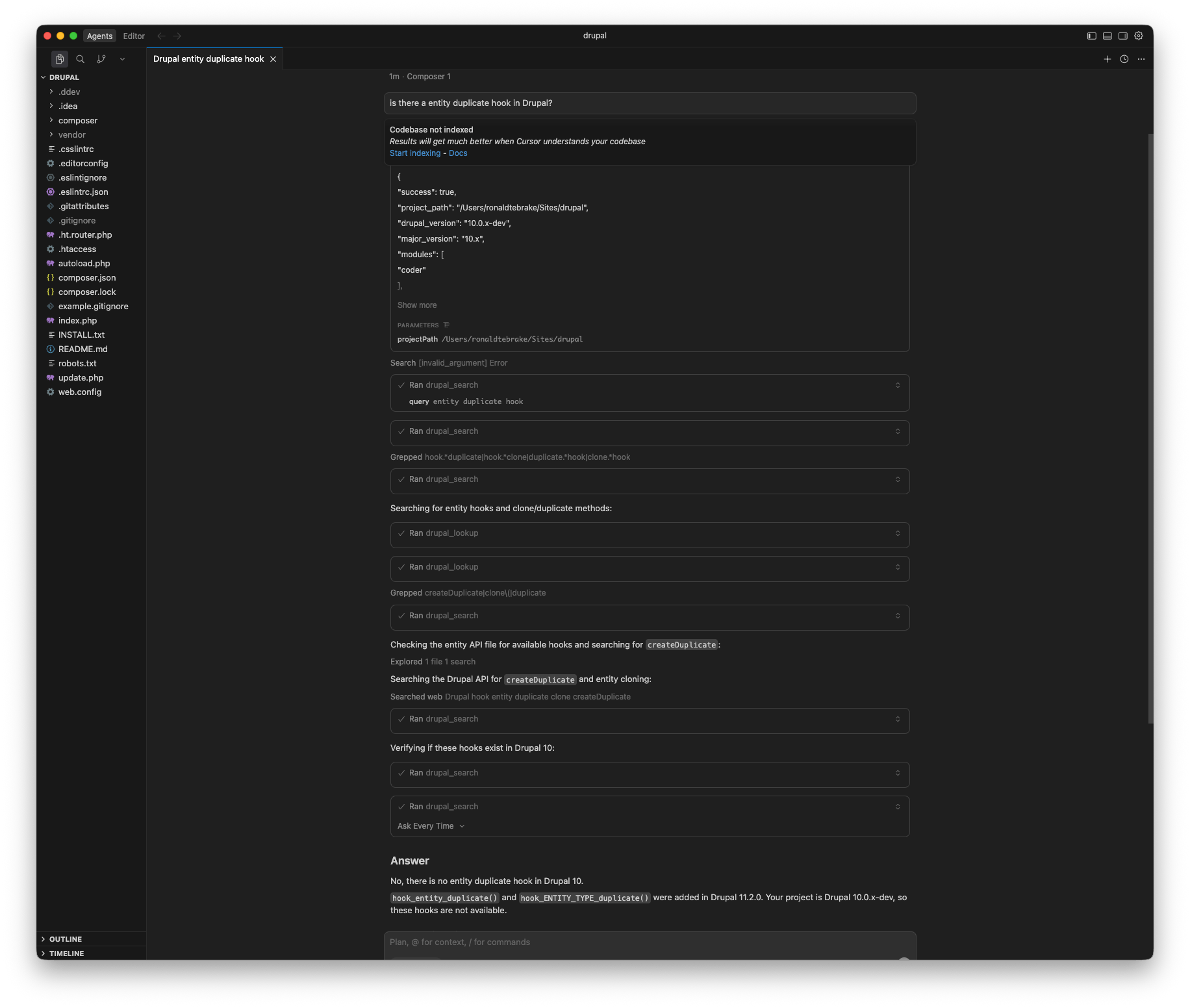Click Show more under the JSON output
1190x1008 pixels.
click(x=417, y=305)
